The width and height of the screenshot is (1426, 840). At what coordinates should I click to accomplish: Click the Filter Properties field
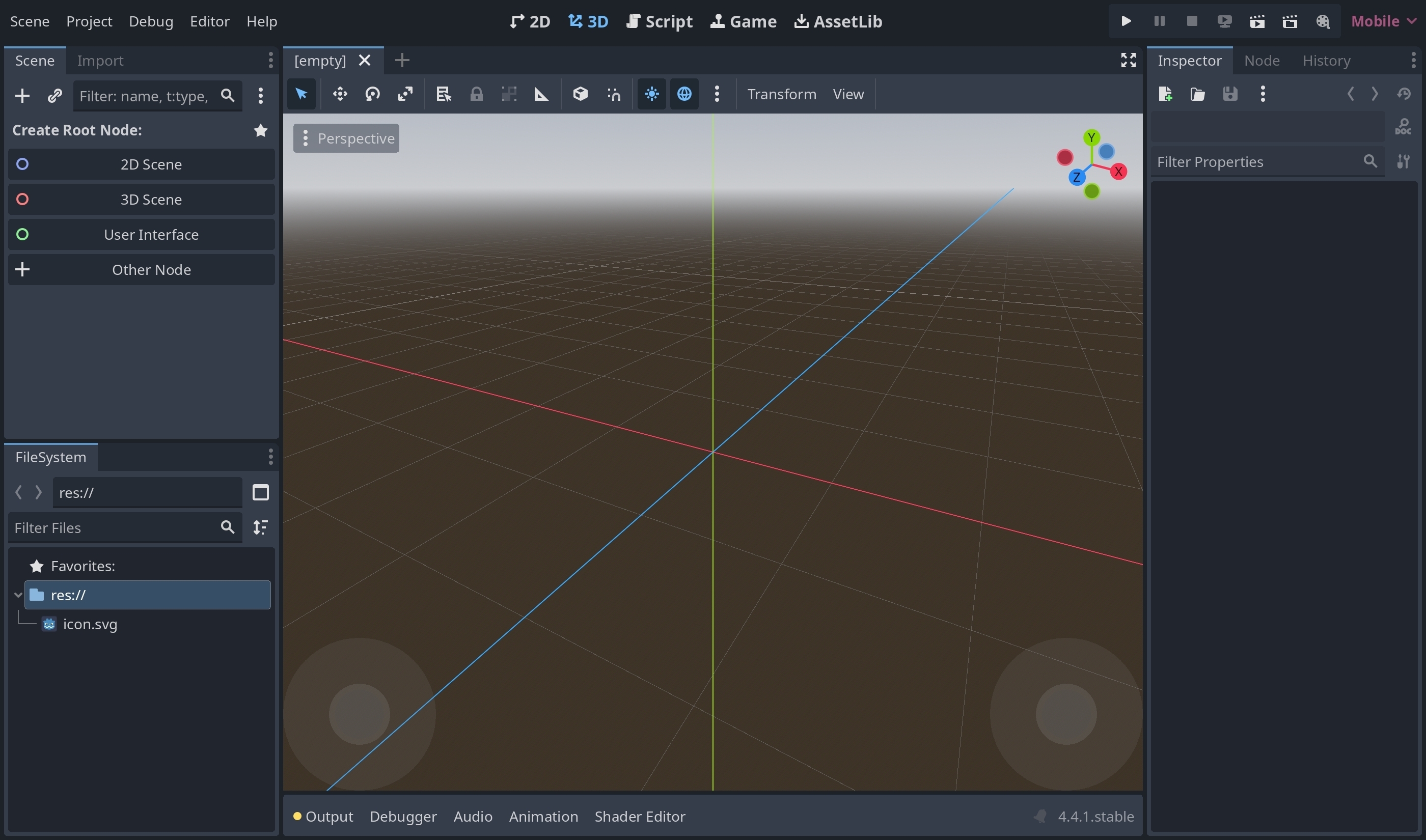click(x=1268, y=162)
